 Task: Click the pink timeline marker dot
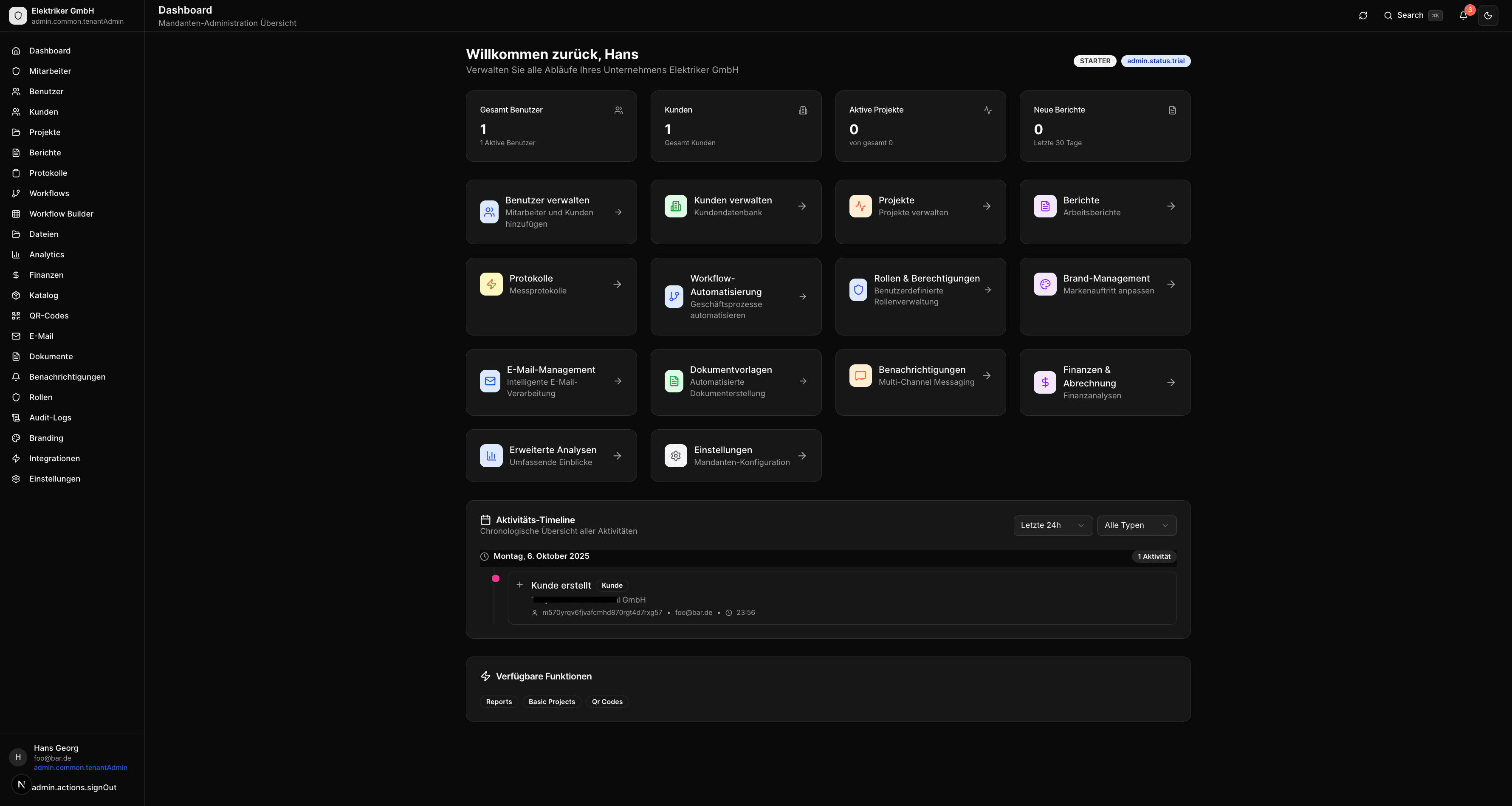[495, 578]
